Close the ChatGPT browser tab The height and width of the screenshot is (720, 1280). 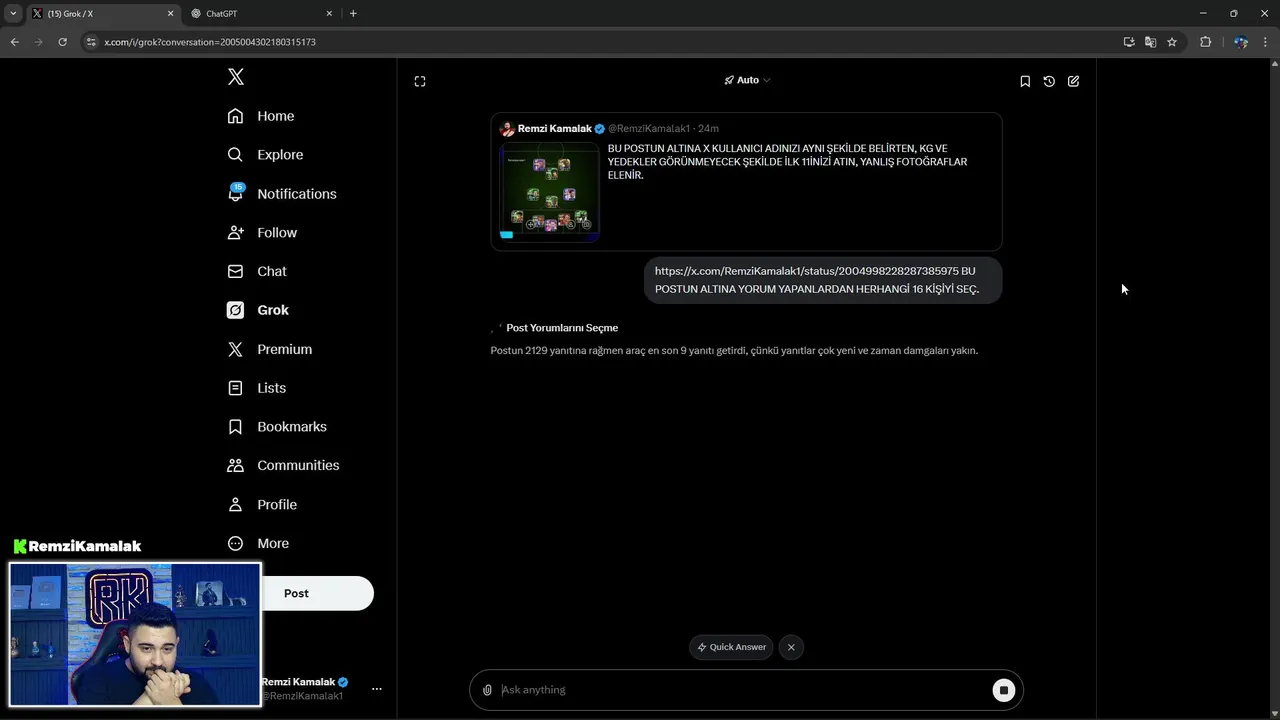(329, 13)
